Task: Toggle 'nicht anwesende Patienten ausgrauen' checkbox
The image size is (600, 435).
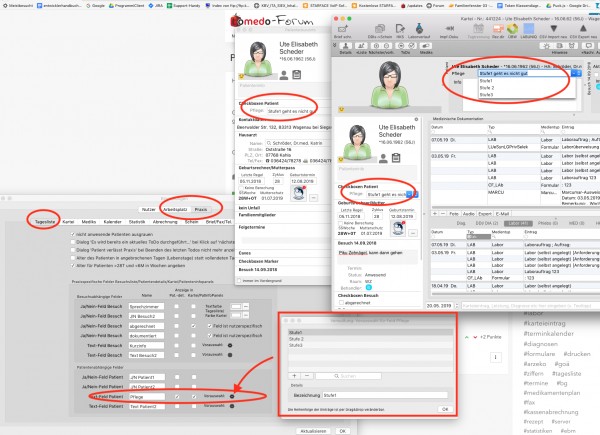Action: (73, 234)
